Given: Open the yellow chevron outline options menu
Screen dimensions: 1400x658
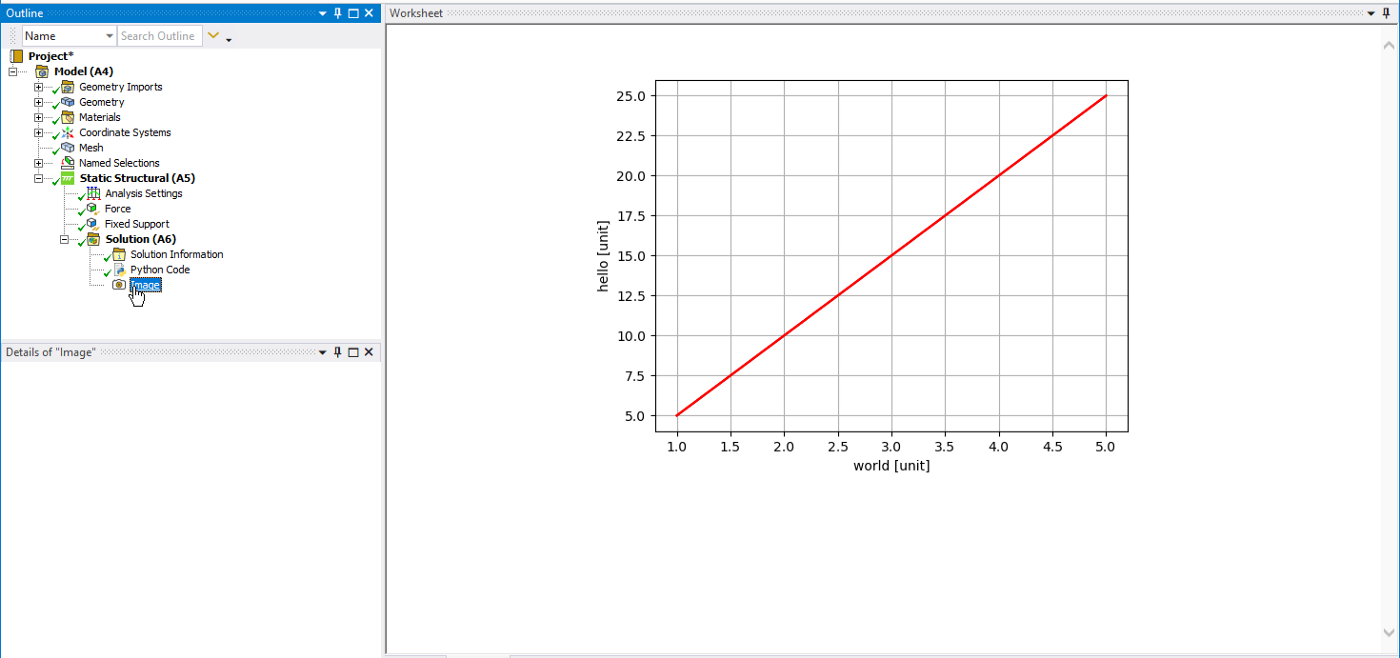Looking at the screenshot, I should point(212,36).
